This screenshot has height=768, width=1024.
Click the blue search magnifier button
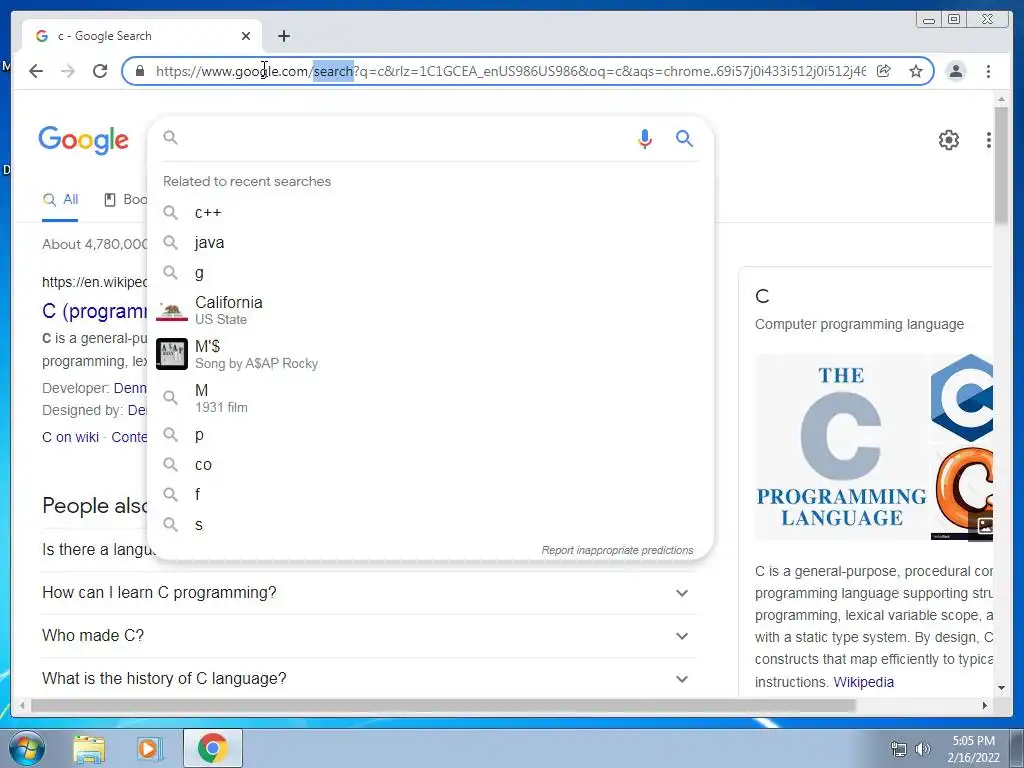click(684, 138)
